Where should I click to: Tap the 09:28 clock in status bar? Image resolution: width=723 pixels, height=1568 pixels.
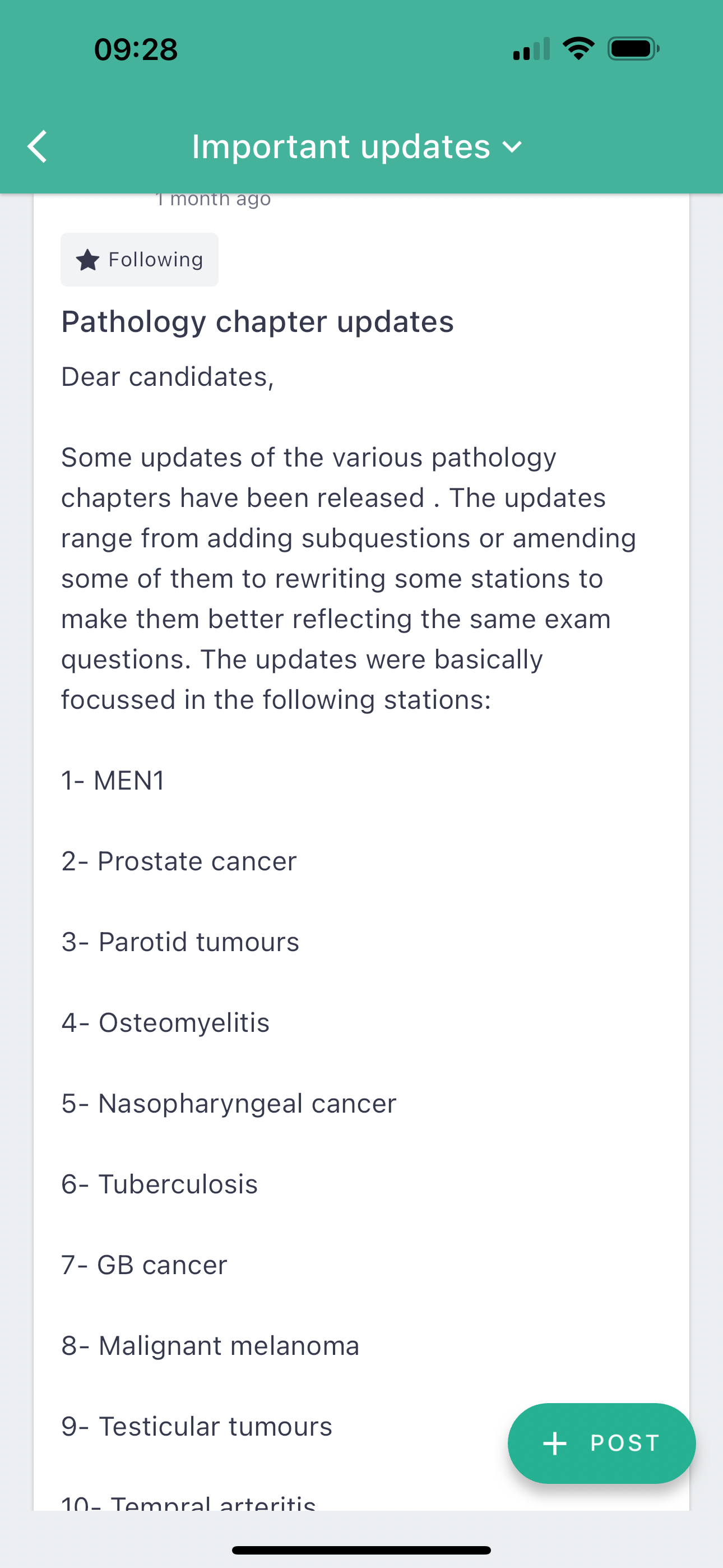[136, 49]
